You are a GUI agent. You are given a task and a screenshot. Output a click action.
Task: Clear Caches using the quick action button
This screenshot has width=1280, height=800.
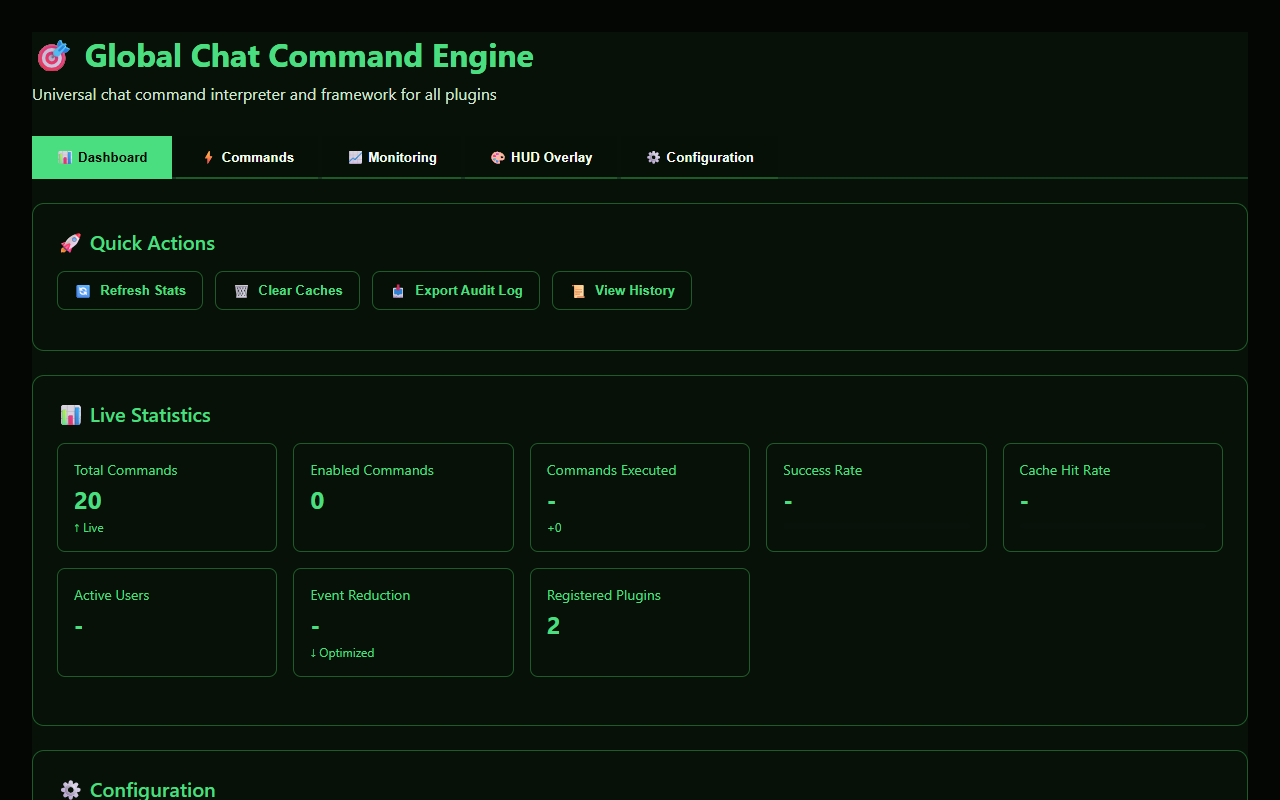(287, 291)
